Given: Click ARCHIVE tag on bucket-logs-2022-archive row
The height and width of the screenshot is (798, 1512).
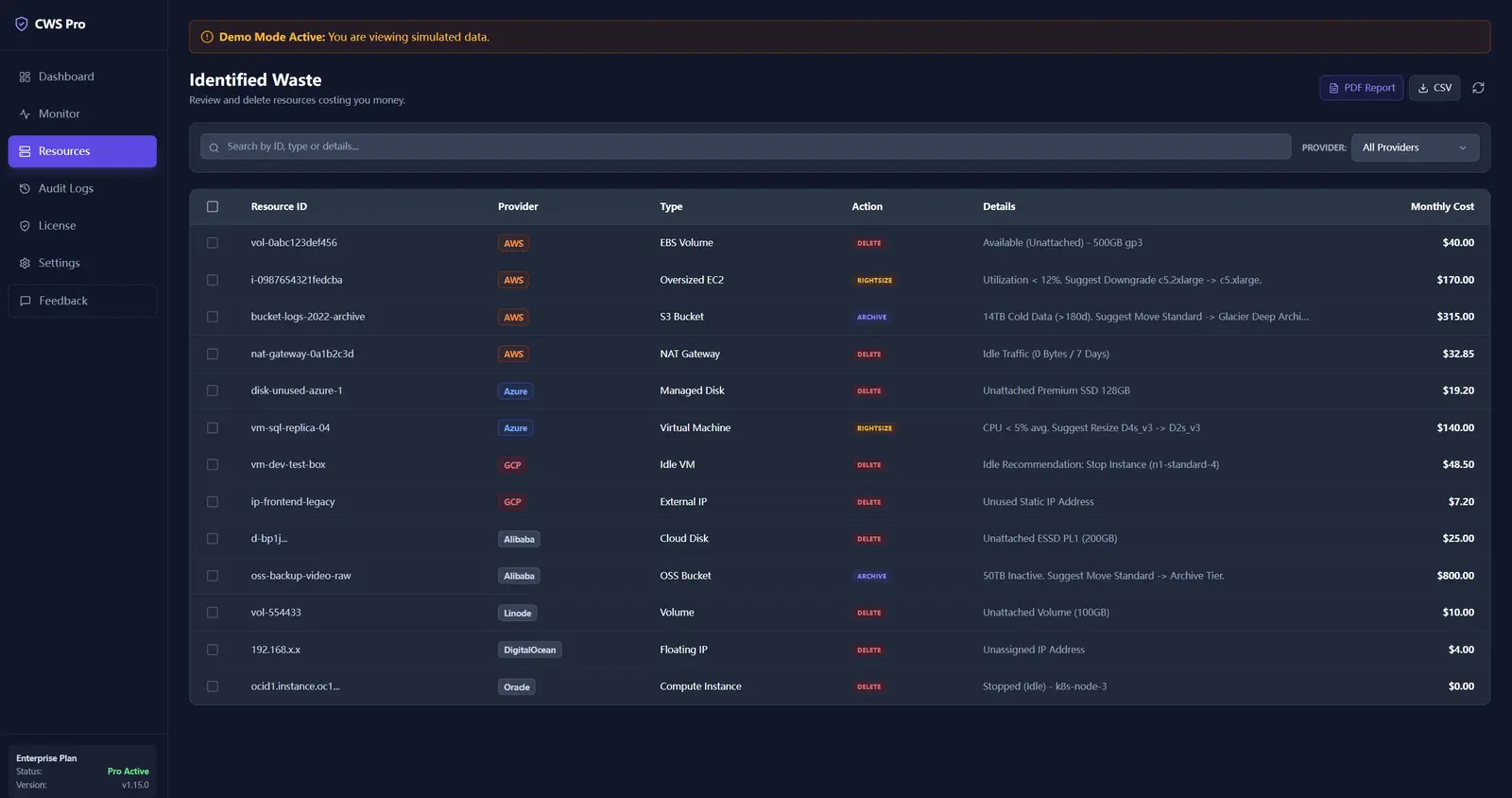Looking at the screenshot, I should coord(871,318).
